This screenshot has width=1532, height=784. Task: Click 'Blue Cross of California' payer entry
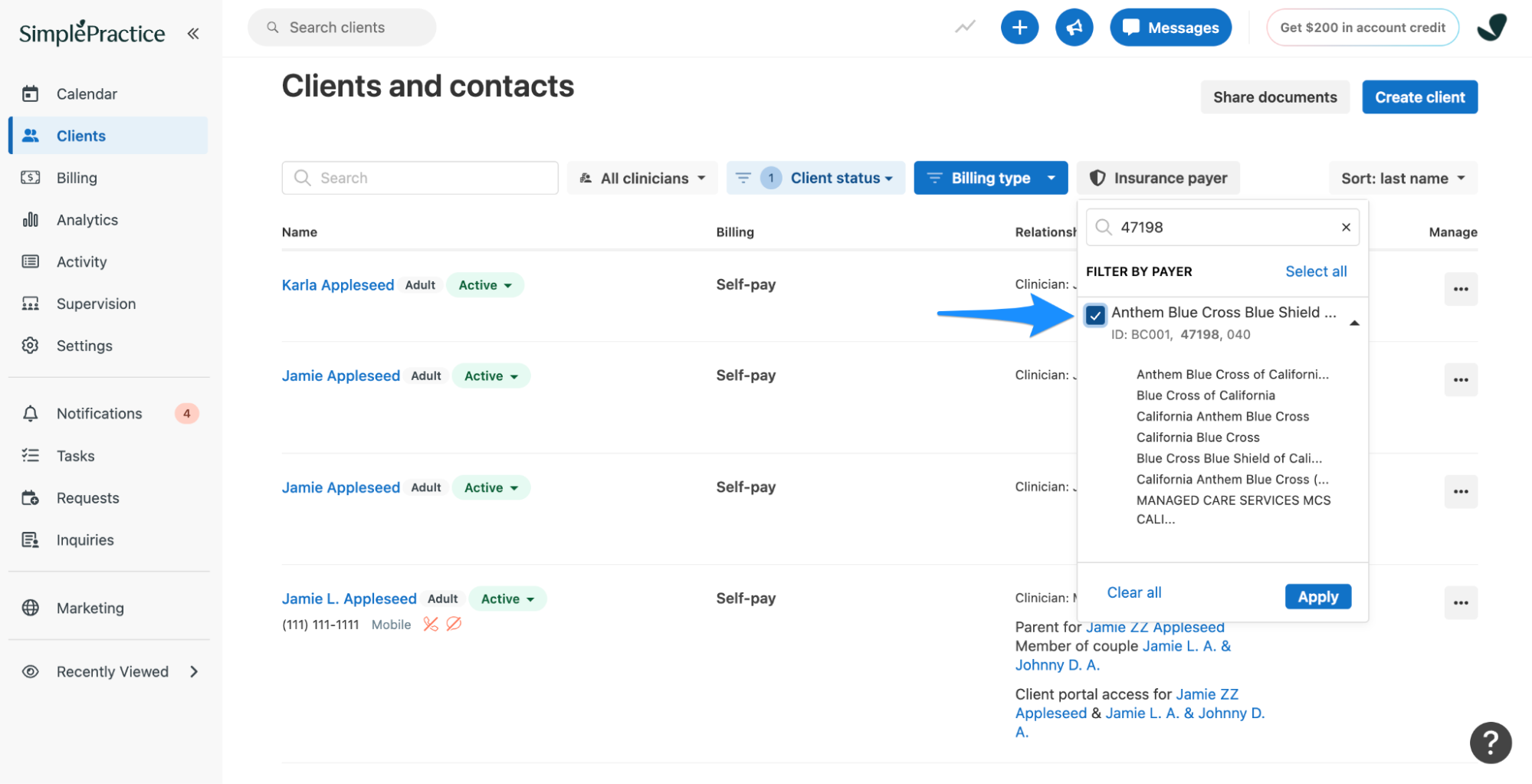pos(1206,395)
